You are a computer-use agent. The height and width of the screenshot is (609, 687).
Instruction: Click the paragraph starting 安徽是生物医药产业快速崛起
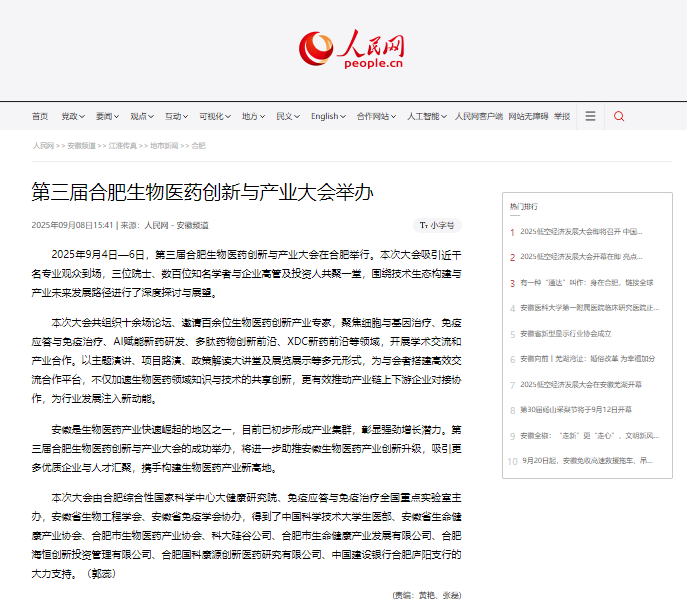tap(246, 449)
